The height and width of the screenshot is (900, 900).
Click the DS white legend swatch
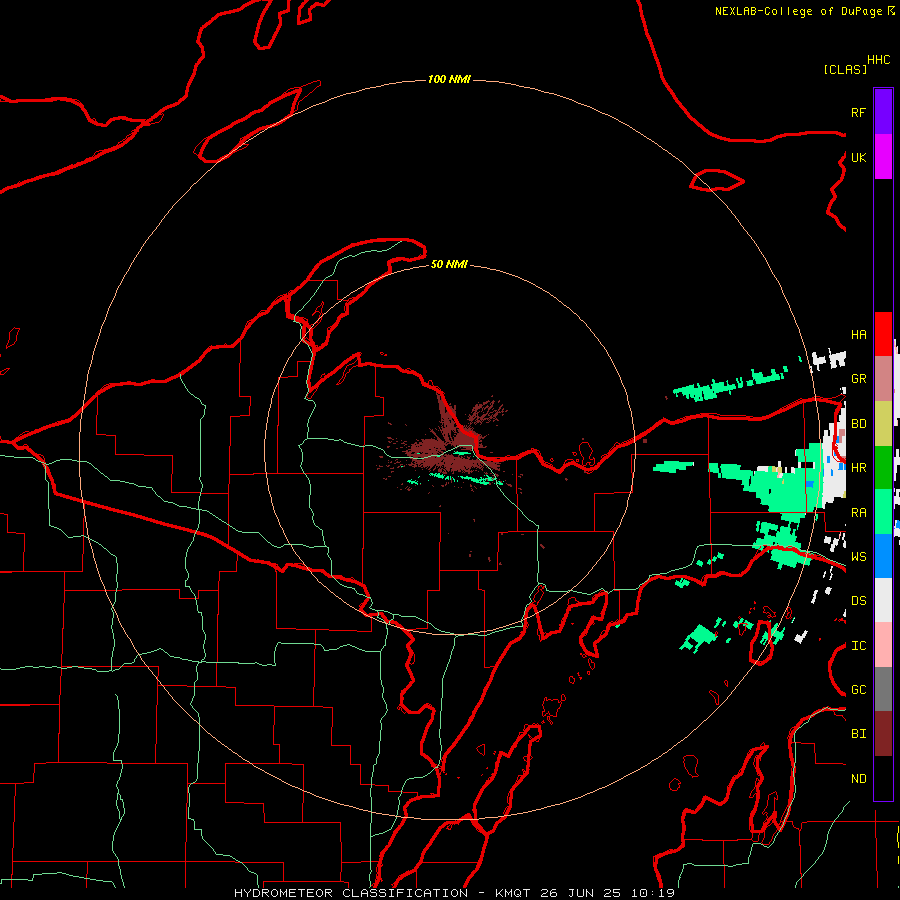tap(883, 600)
